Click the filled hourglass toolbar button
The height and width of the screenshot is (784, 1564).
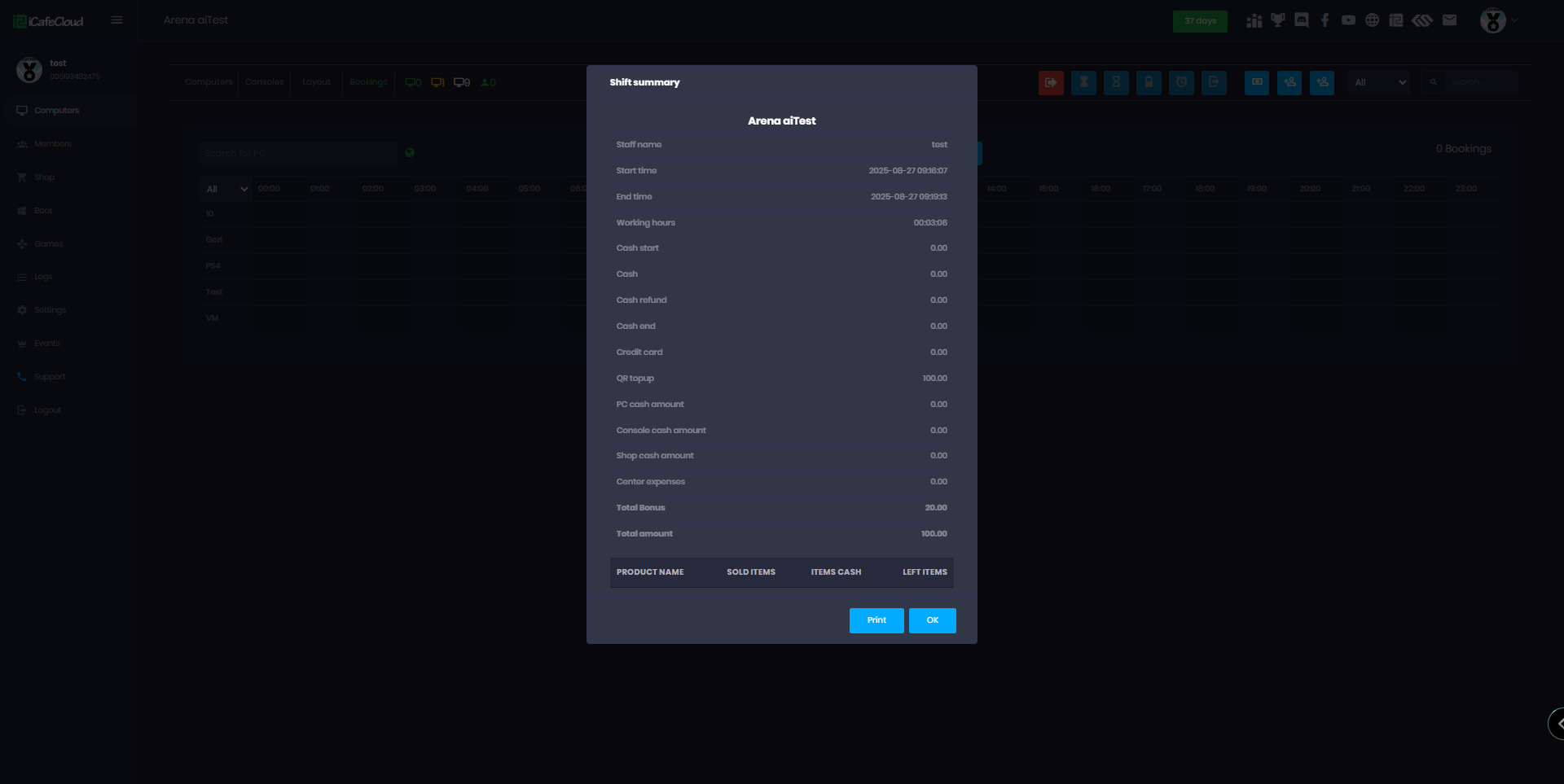click(1083, 82)
